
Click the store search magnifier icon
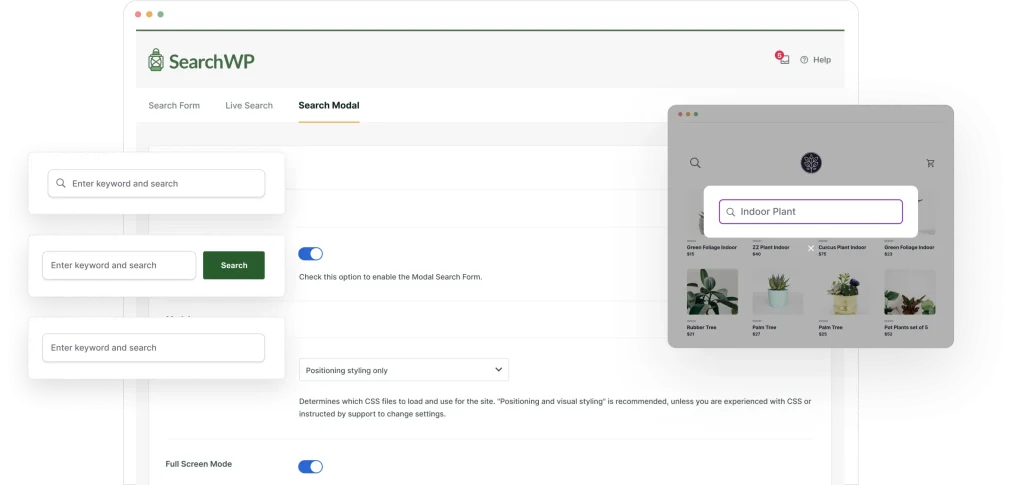[x=695, y=163]
